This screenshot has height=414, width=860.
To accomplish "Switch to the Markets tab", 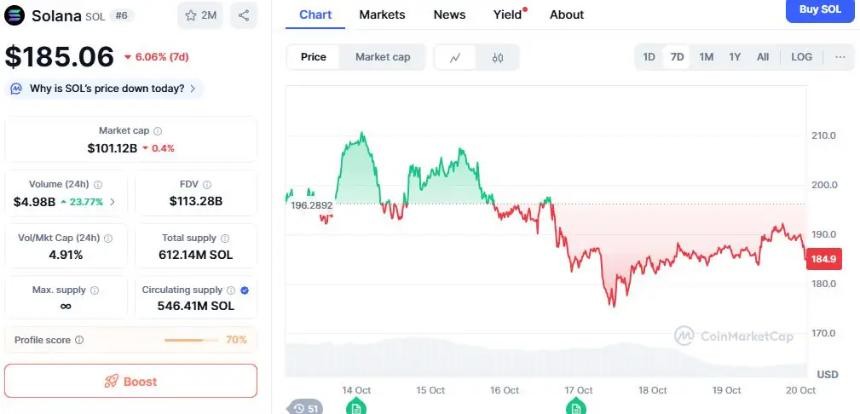I will (382, 15).
